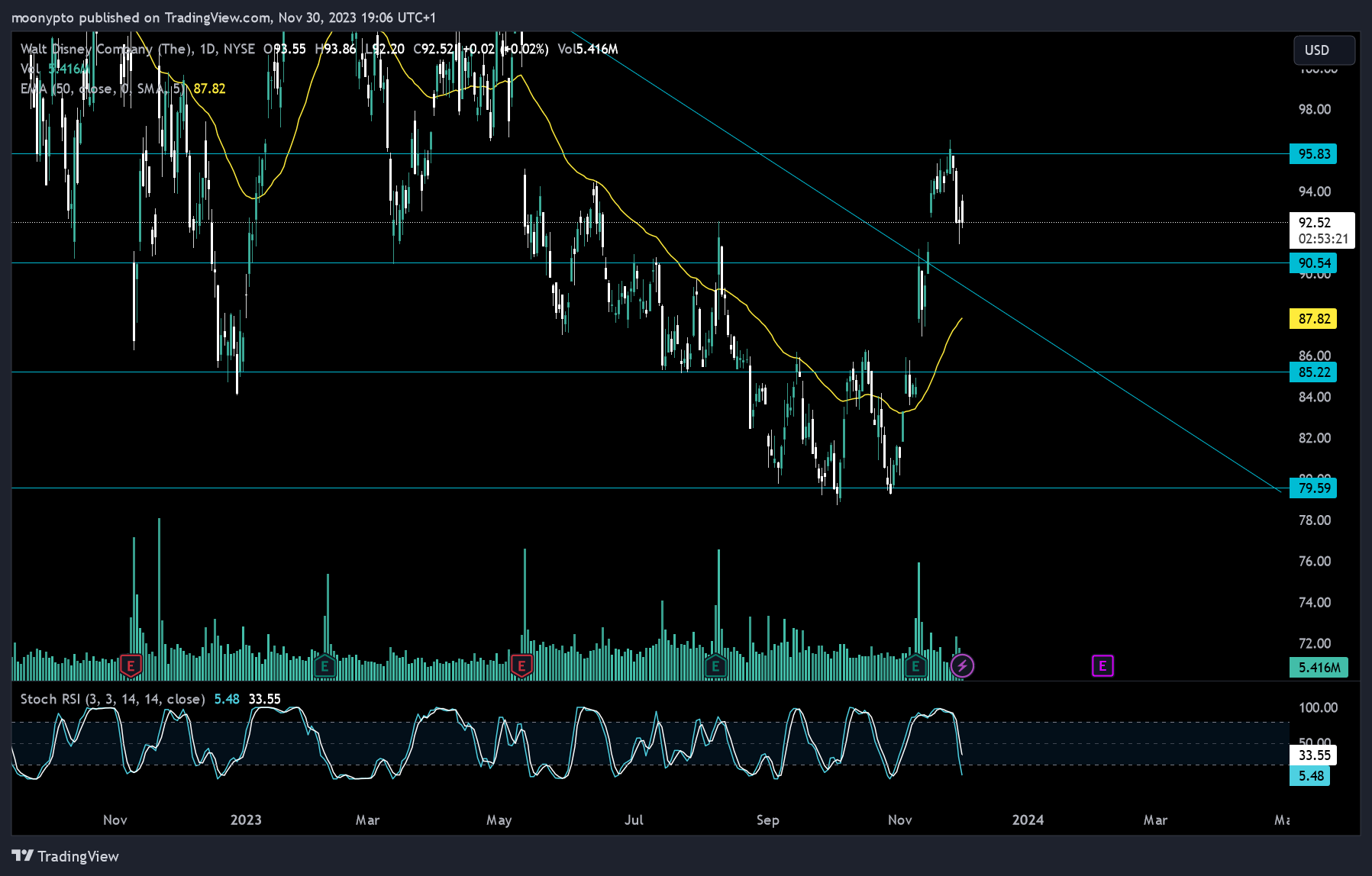Click the upcoming purple earnings marker in 2024
1372x876 pixels.
pyautogui.click(x=1102, y=666)
